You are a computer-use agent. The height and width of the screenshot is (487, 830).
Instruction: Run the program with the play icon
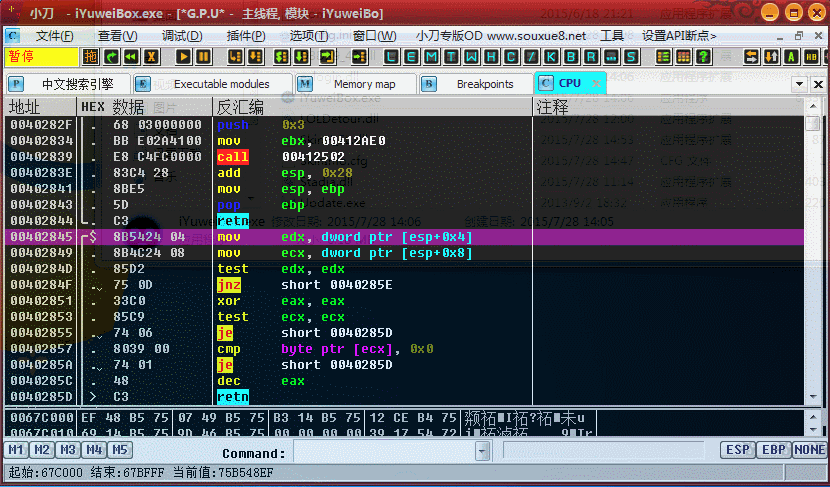click(x=184, y=57)
